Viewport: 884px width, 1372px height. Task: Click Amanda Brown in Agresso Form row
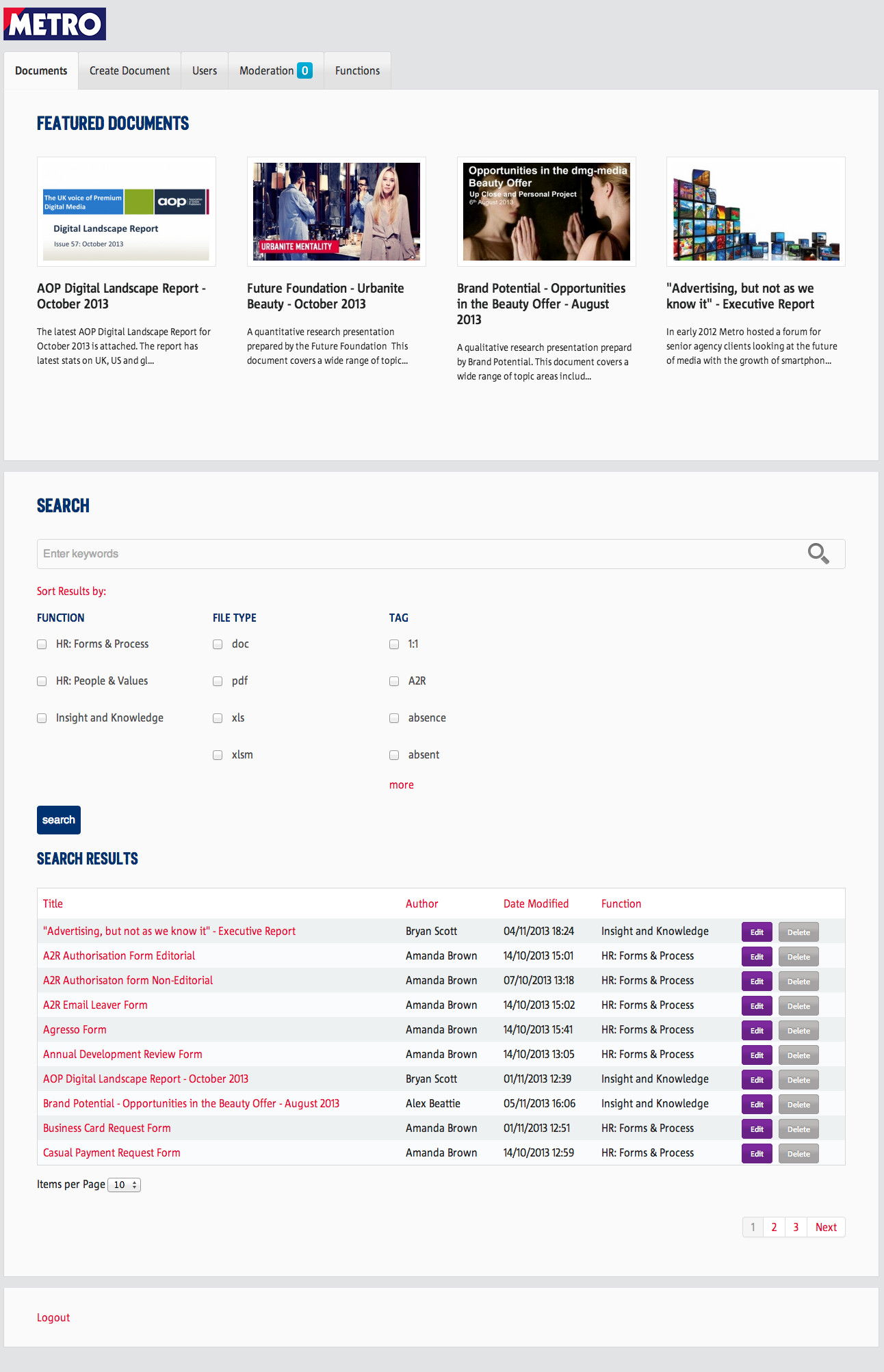pos(441,1029)
